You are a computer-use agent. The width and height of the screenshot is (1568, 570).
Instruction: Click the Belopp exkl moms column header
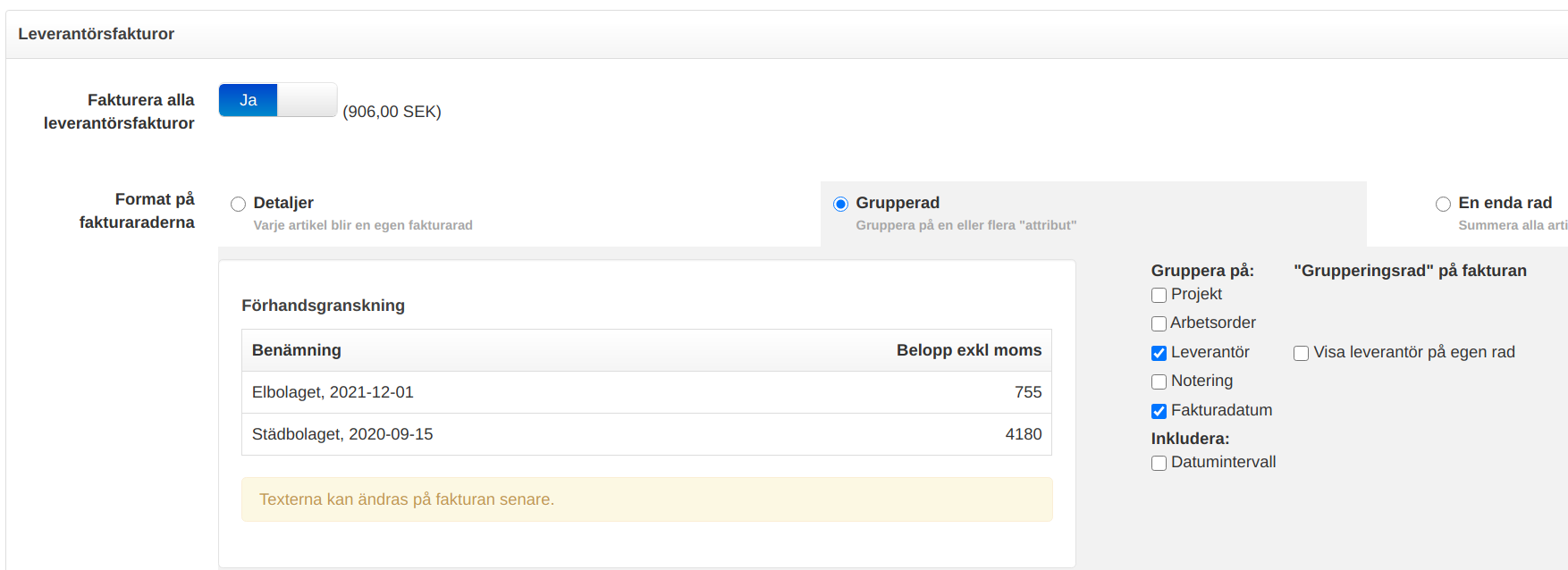coord(968,350)
